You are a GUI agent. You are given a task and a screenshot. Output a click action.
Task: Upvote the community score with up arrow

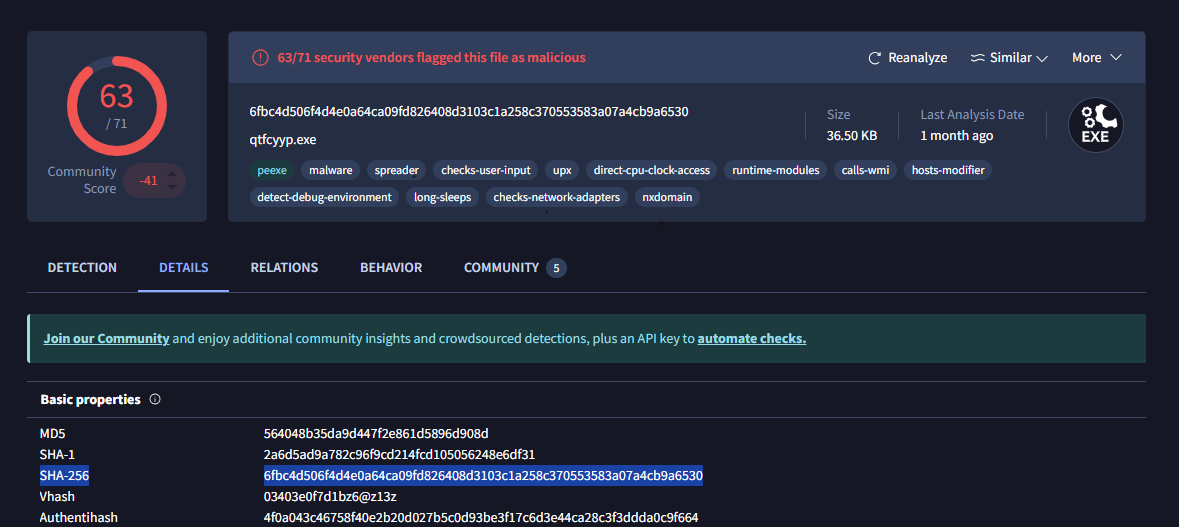tap(172, 175)
